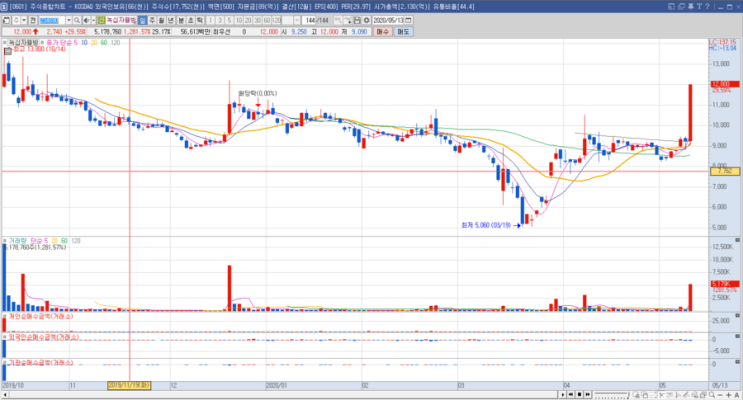Click the speaker sound icon in the toolbar
The width and height of the screenshot is (743, 400).
(86, 20)
